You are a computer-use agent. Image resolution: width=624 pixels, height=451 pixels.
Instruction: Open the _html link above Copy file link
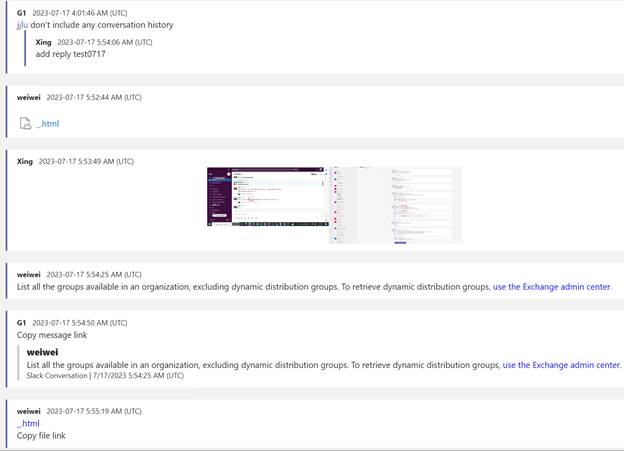click(28, 423)
